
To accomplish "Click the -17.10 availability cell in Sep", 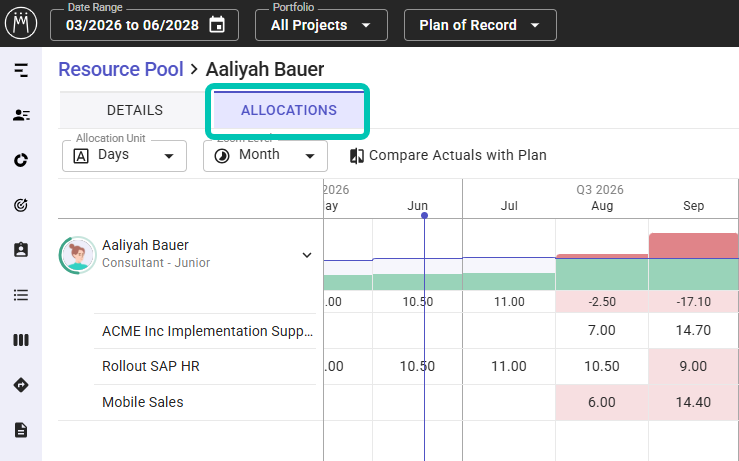I will pos(694,302).
